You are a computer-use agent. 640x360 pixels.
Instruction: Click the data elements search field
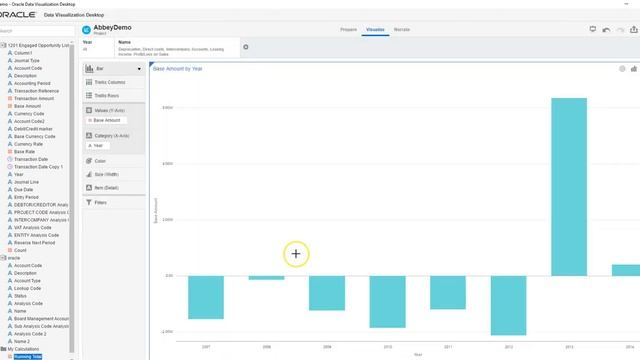[x=36, y=31]
